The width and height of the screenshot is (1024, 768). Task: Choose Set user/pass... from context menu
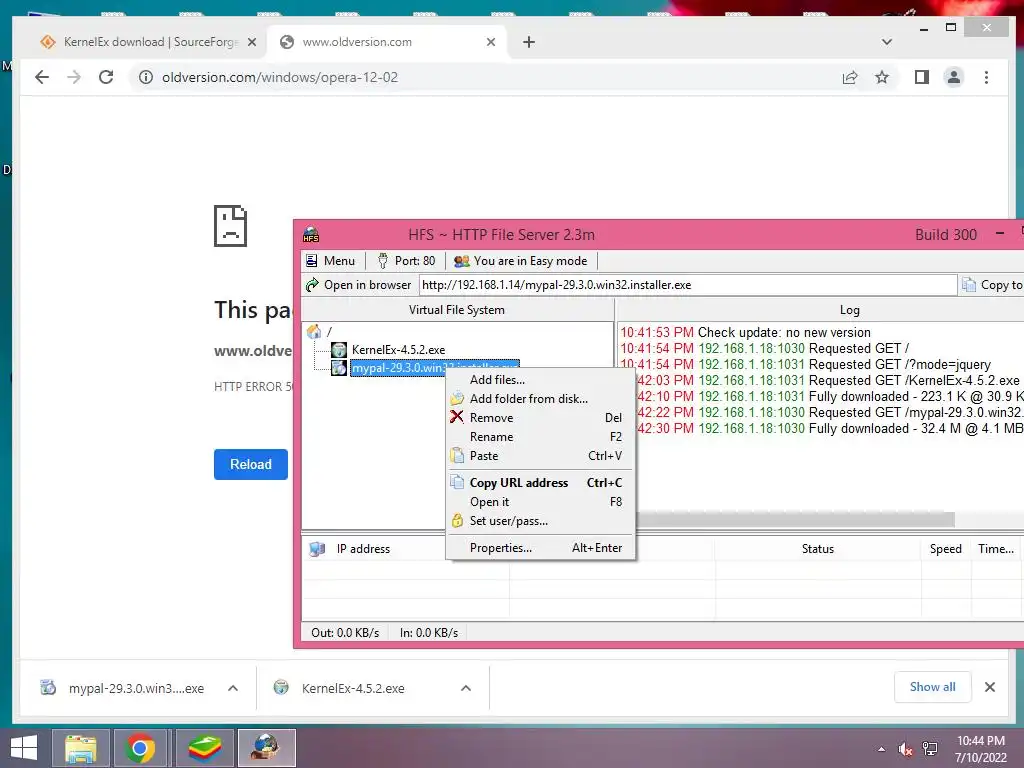[539, 520]
